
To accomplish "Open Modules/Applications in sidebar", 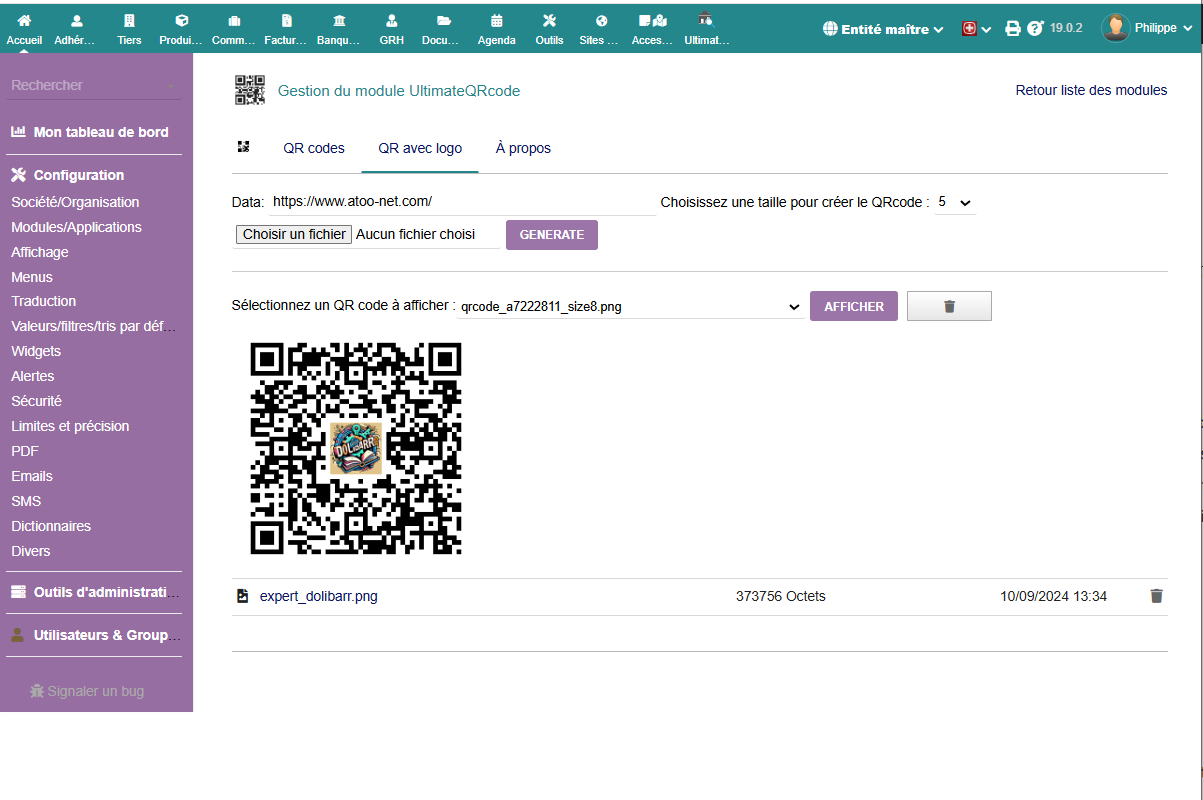I will coord(76,227).
